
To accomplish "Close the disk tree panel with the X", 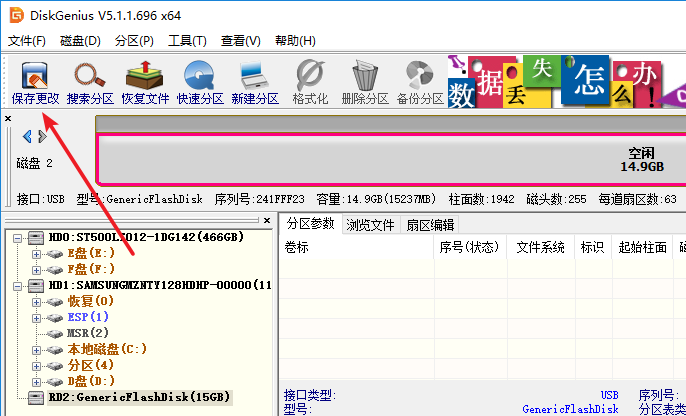I will [267, 220].
